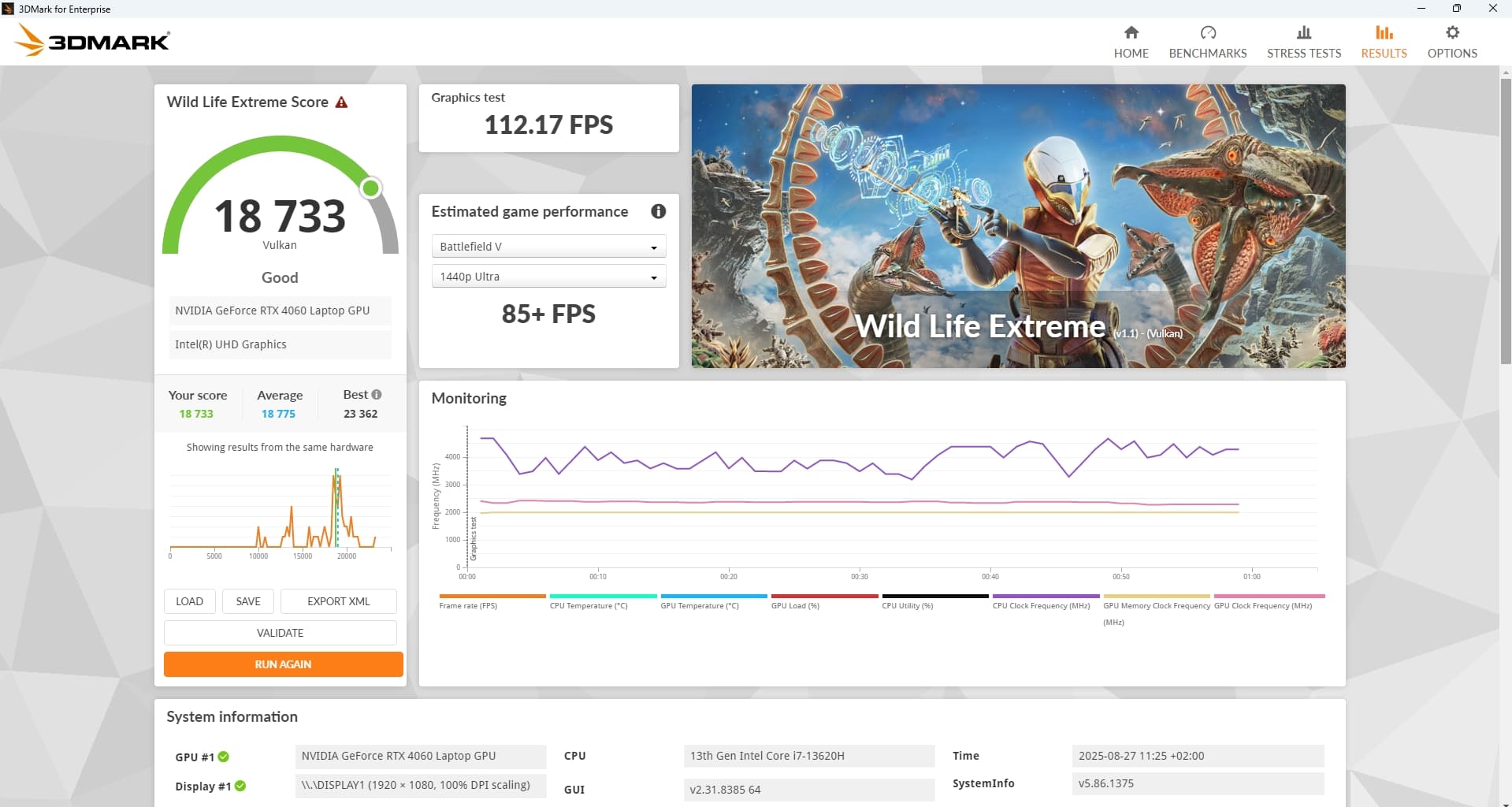Toggle the CPU Temperature legend
Screen dimensions: 1512x807
pyautogui.click(x=603, y=602)
